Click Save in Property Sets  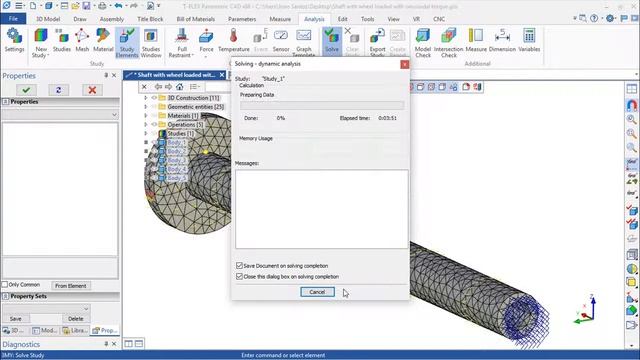tap(16, 319)
